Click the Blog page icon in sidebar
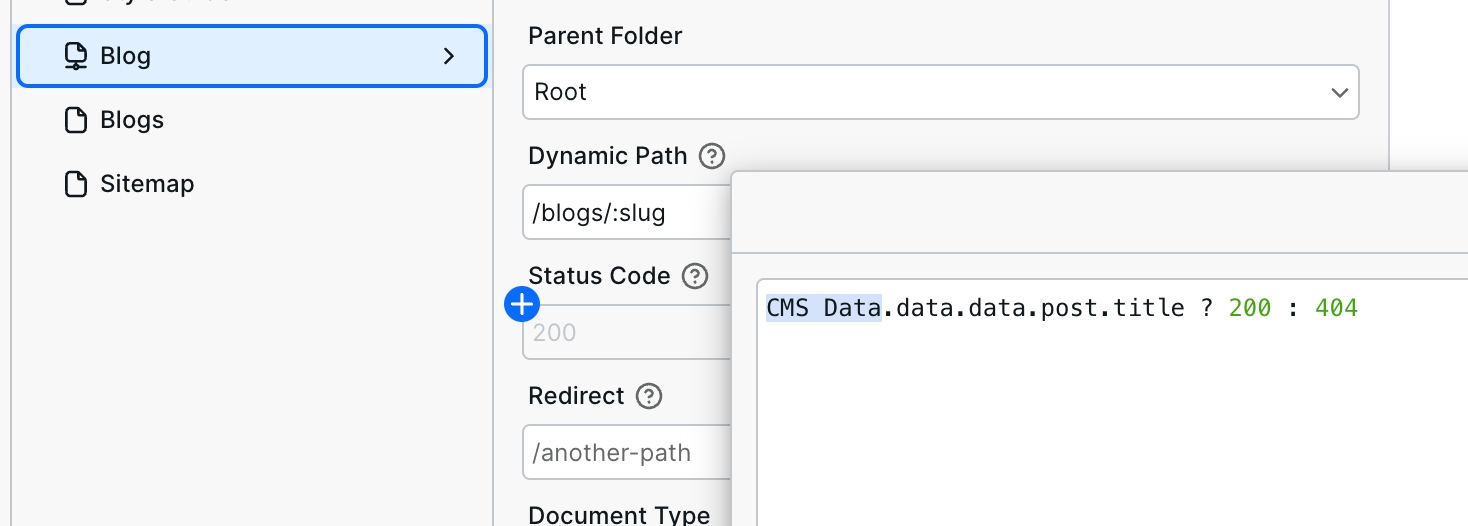The image size is (1468, 526). [x=76, y=56]
